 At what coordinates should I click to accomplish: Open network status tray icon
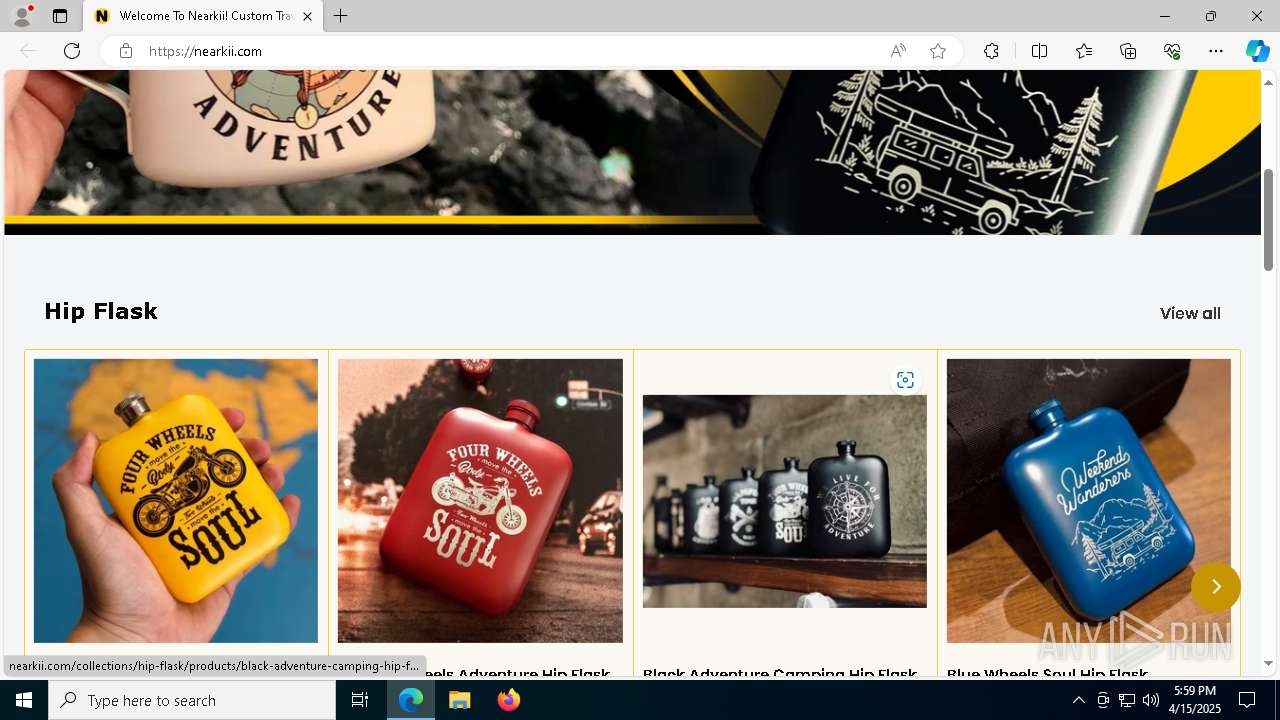click(x=1127, y=700)
